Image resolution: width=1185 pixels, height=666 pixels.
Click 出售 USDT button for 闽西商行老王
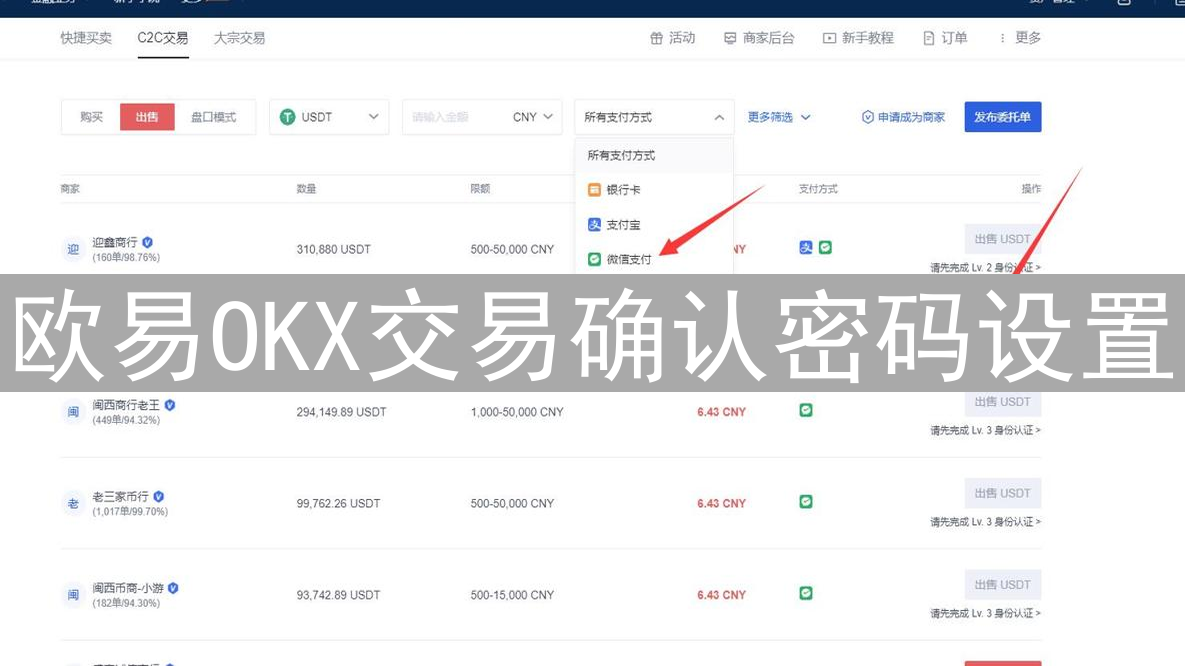(1002, 402)
